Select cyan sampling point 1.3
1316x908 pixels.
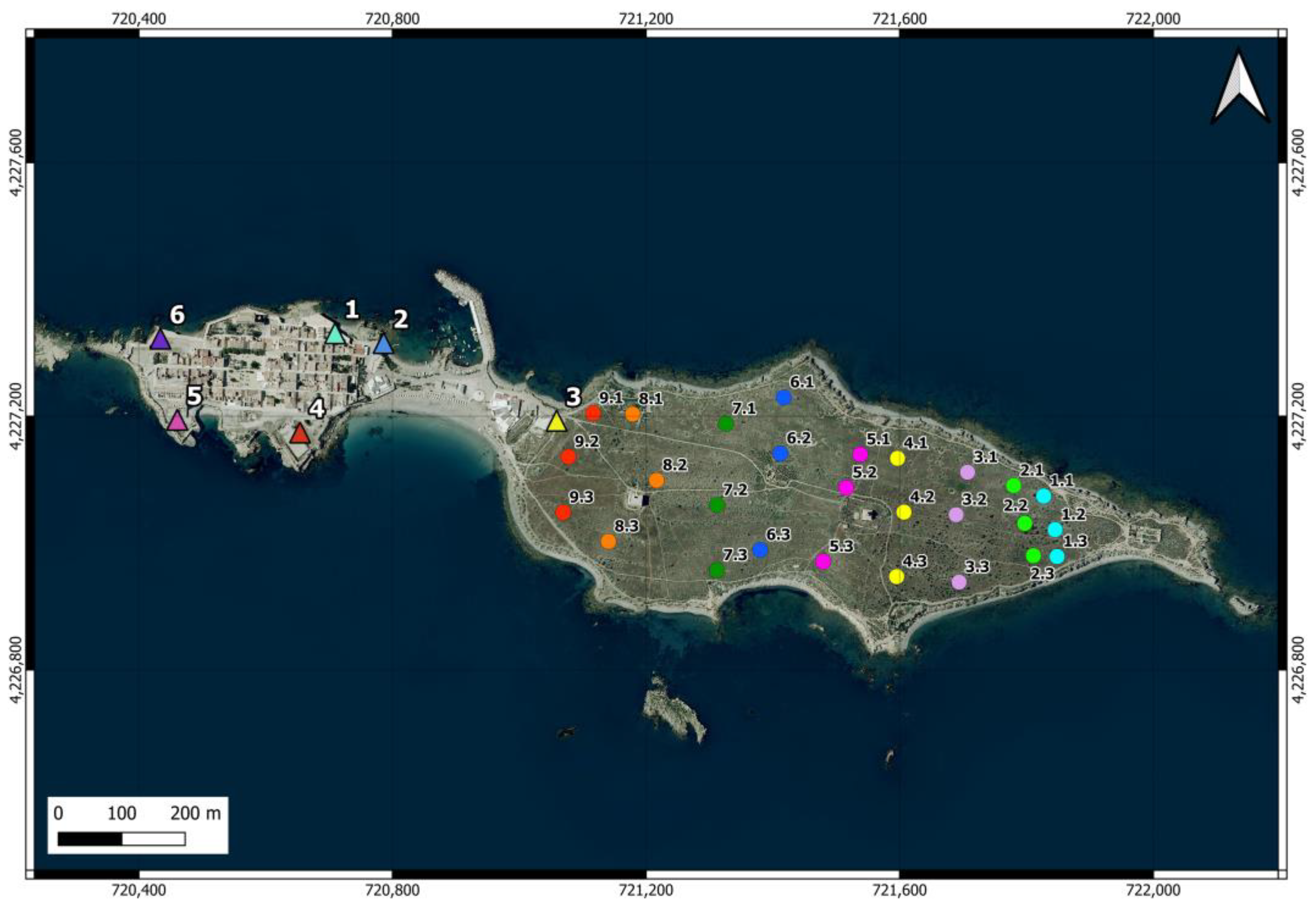pyautogui.click(x=1057, y=557)
